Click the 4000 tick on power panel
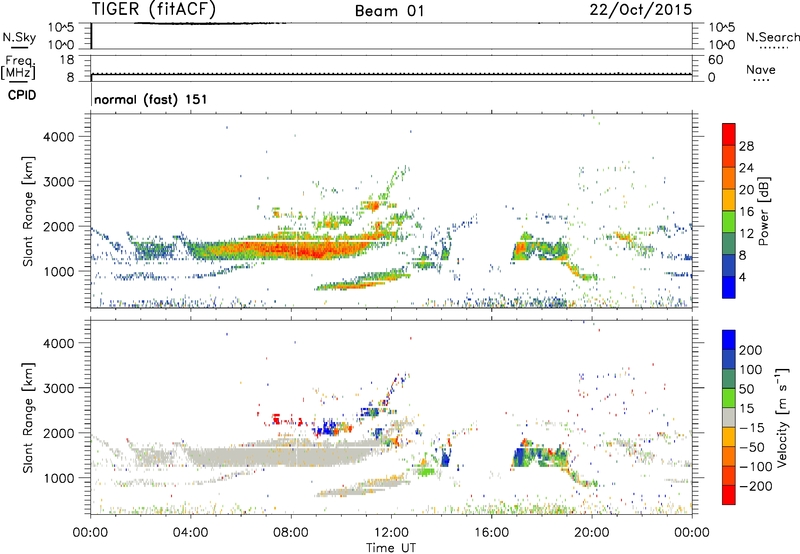 59,137
